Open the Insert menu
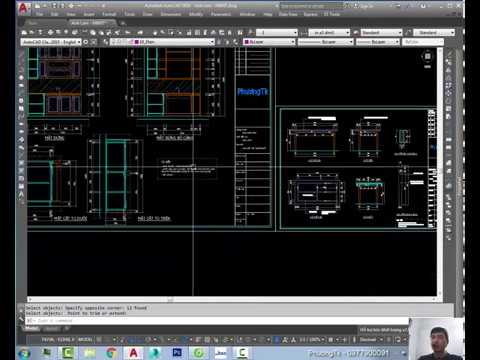 [x=89, y=14]
